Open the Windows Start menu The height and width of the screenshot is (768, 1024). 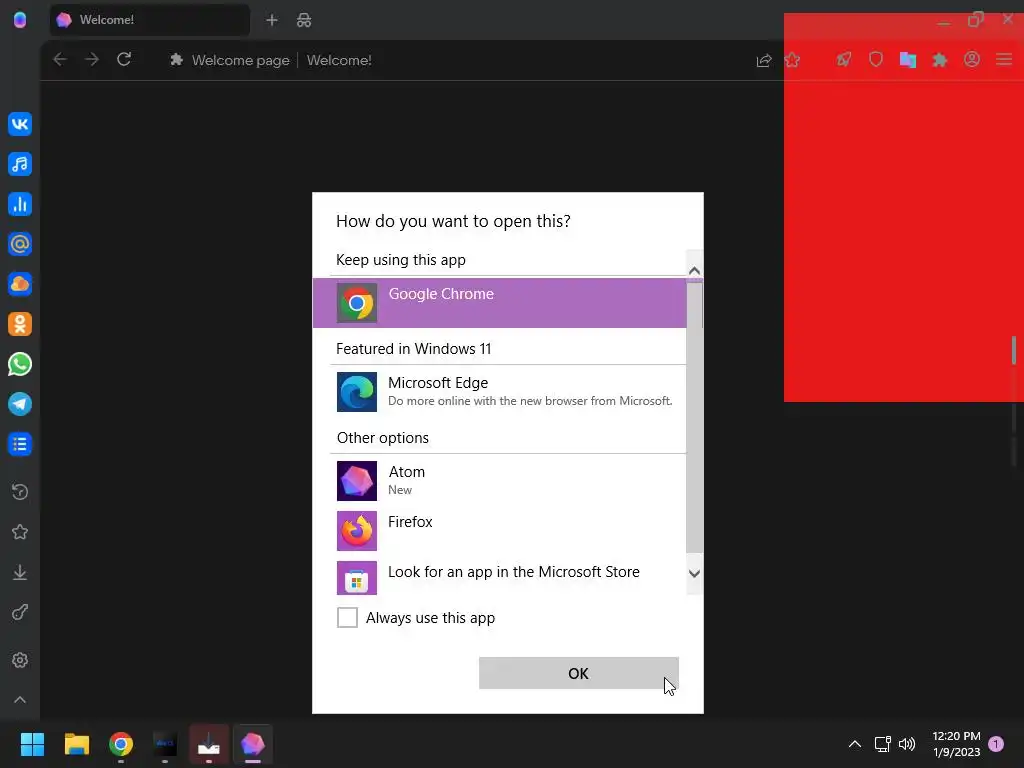pyautogui.click(x=32, y=744)
